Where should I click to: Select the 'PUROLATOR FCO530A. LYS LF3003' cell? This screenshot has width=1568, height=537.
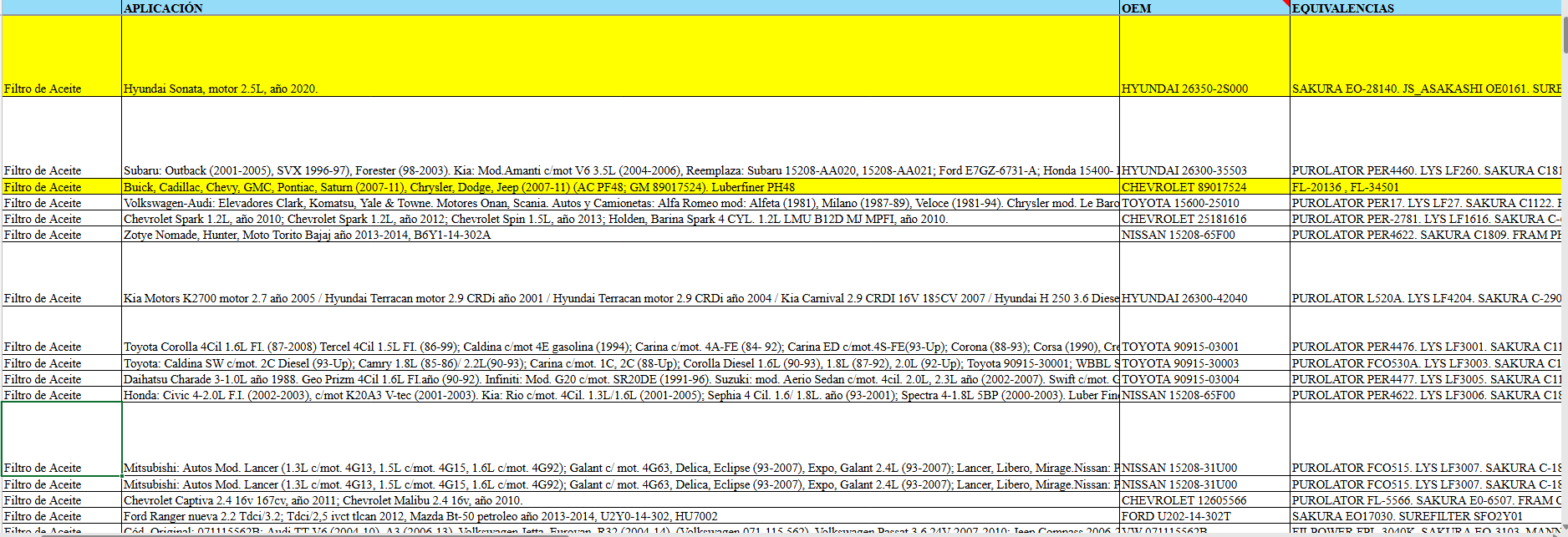coord(1424,363)
